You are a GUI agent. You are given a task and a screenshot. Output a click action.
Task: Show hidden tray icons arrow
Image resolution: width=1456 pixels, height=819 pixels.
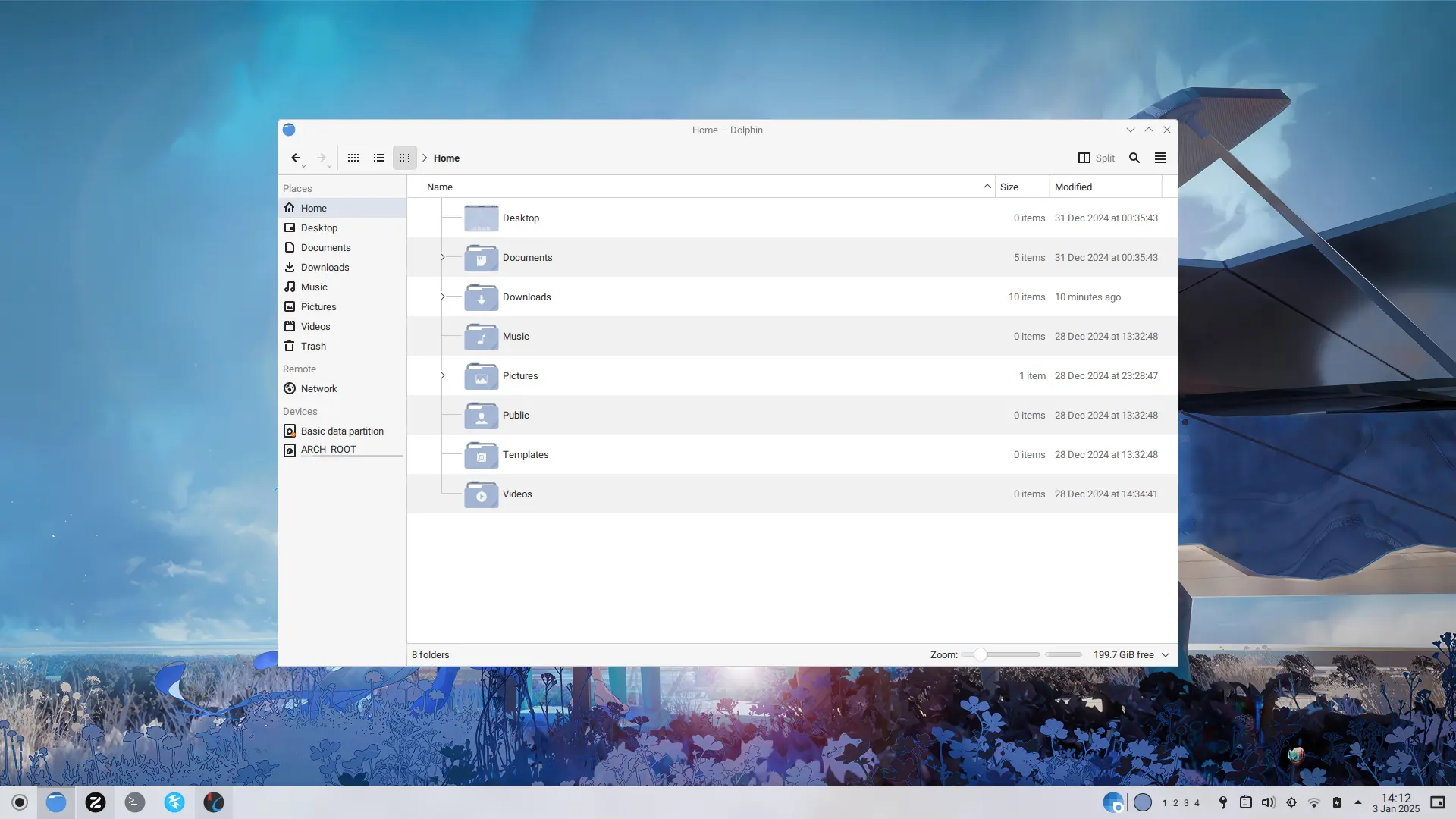1357,802
